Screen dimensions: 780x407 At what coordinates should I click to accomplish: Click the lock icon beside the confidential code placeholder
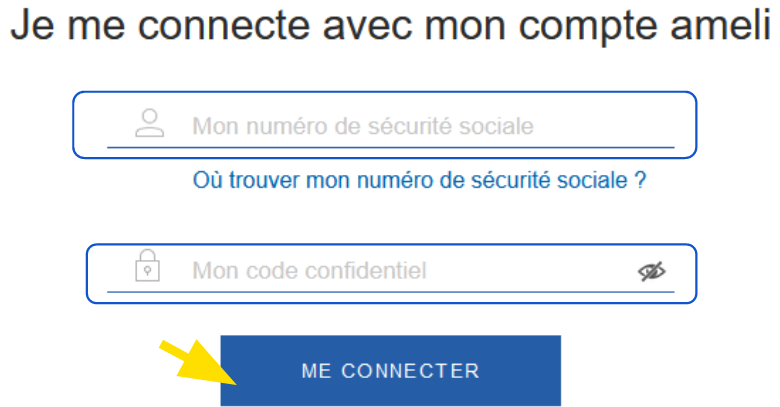[147, 266]
